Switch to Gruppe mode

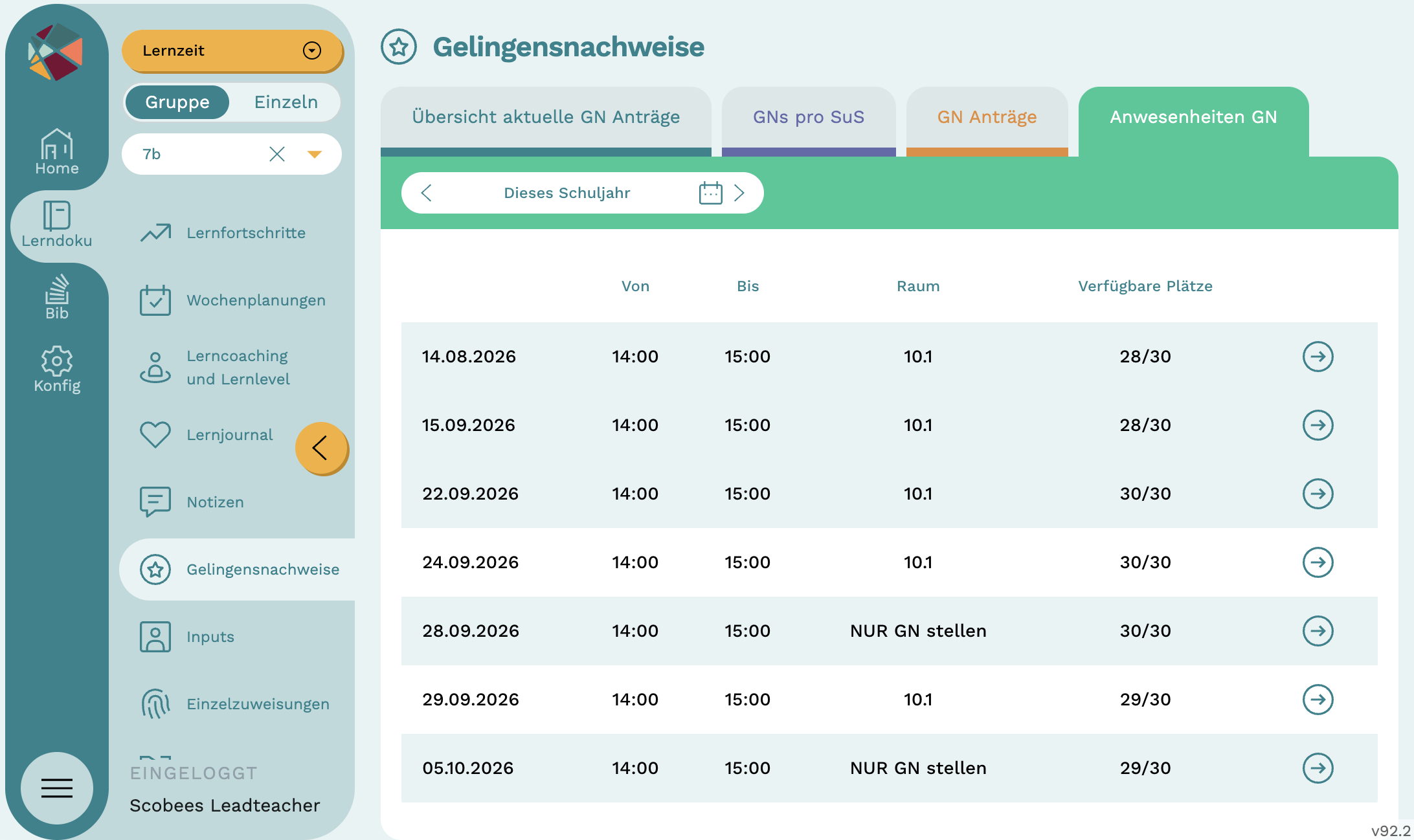coord(177,102)
